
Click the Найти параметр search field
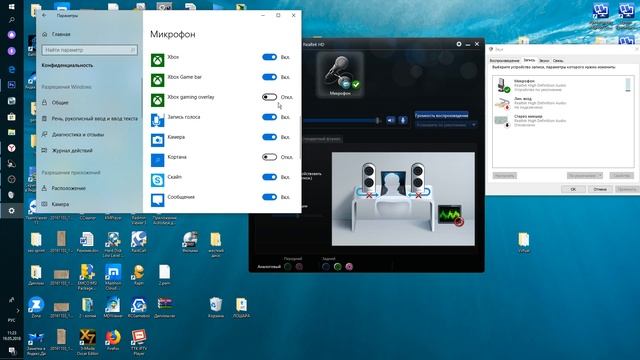89,50
